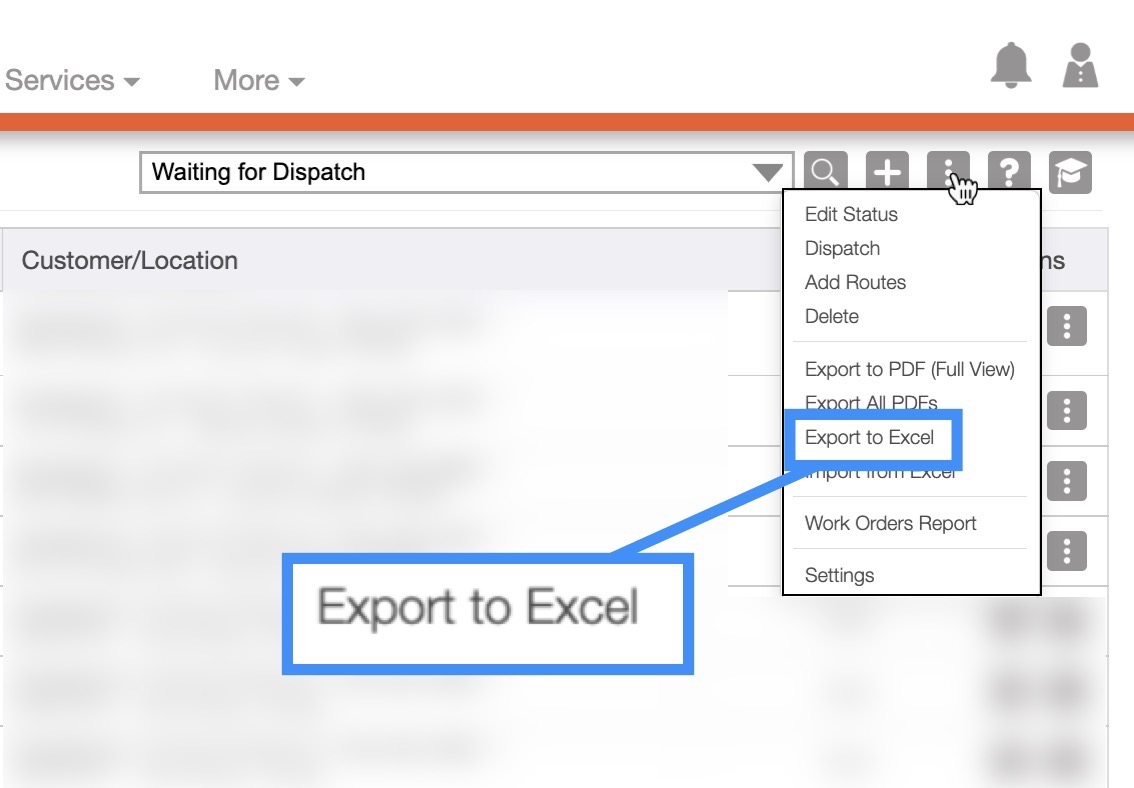Open the second row's three-dot menu
The image size is (1134, 788).
click(1067, 410)
